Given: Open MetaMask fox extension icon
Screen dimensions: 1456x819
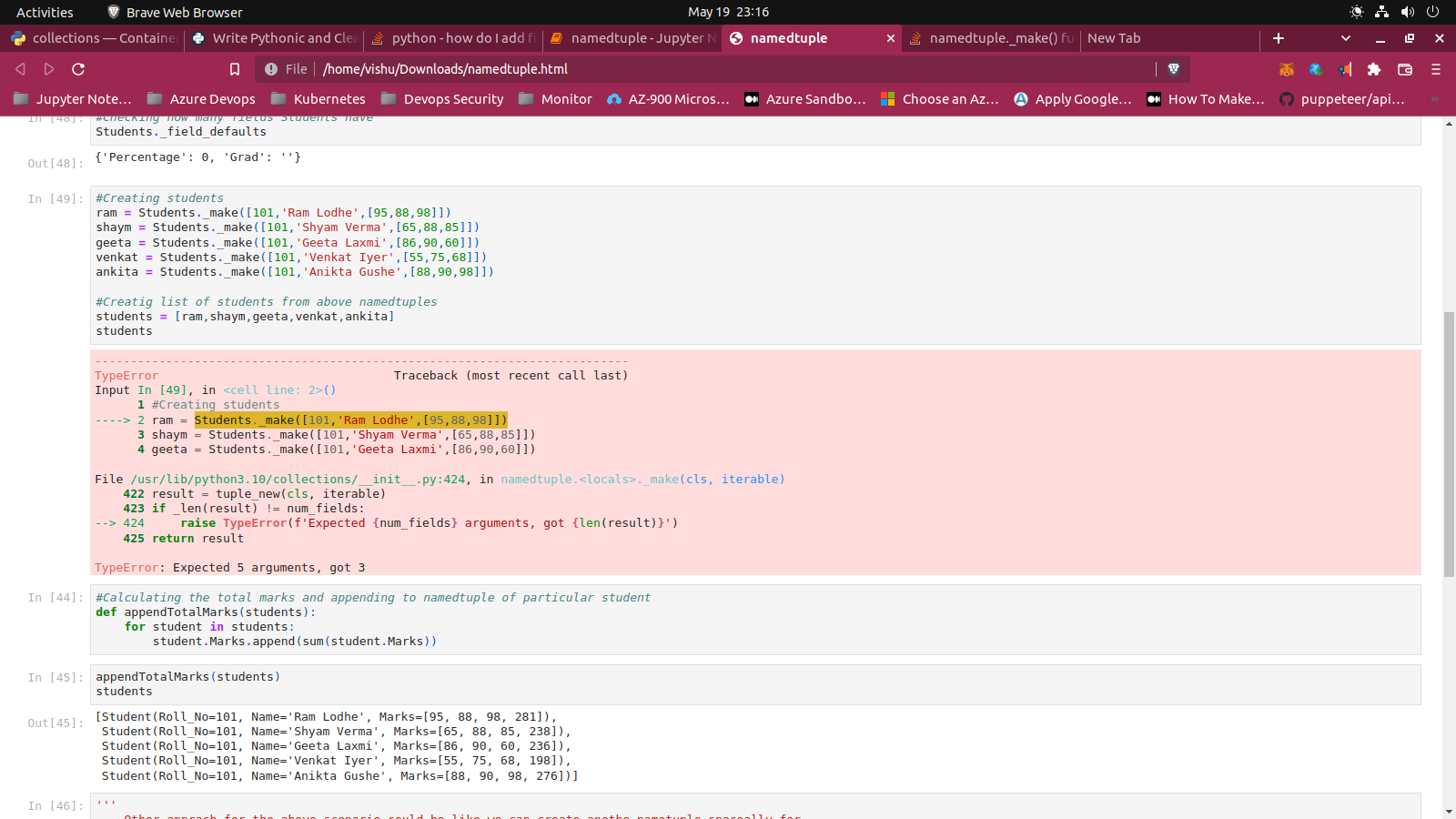Looking at the screenshot, I should click(1287, 69).
